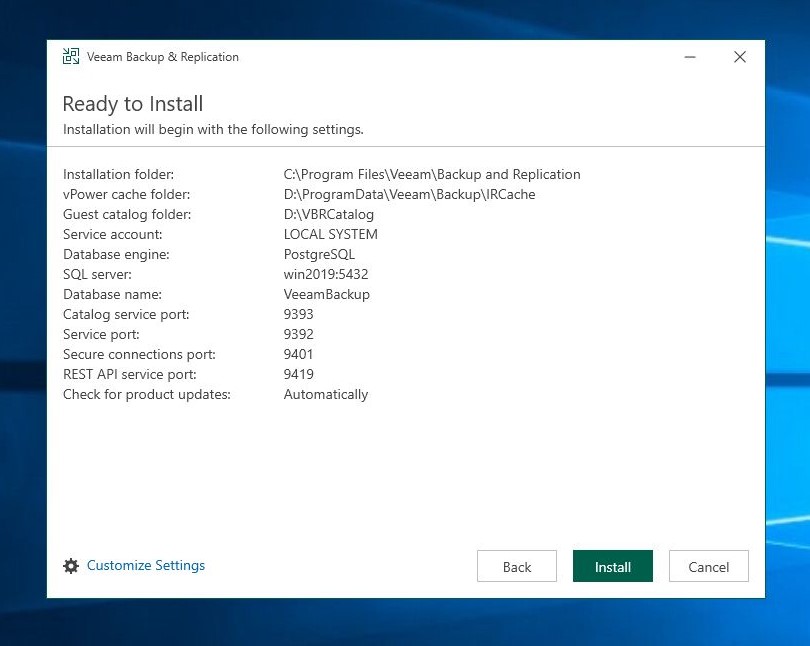810x646 pixels.
Task: Cancel the setup with the Cancel button
Action: 708,566
